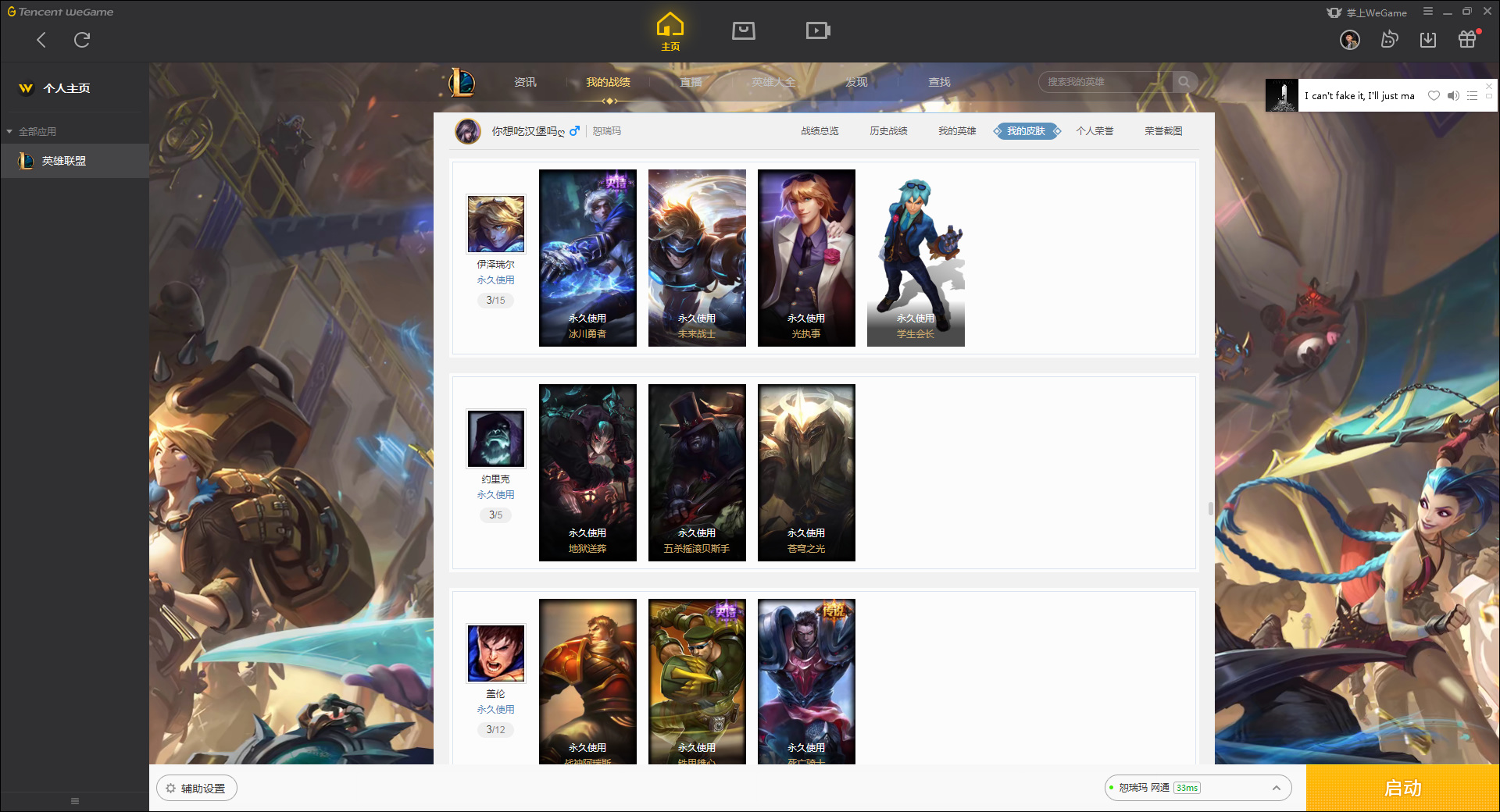Close the mini music player
The height and width of the screenshot is (812, 1500).
1489,86
